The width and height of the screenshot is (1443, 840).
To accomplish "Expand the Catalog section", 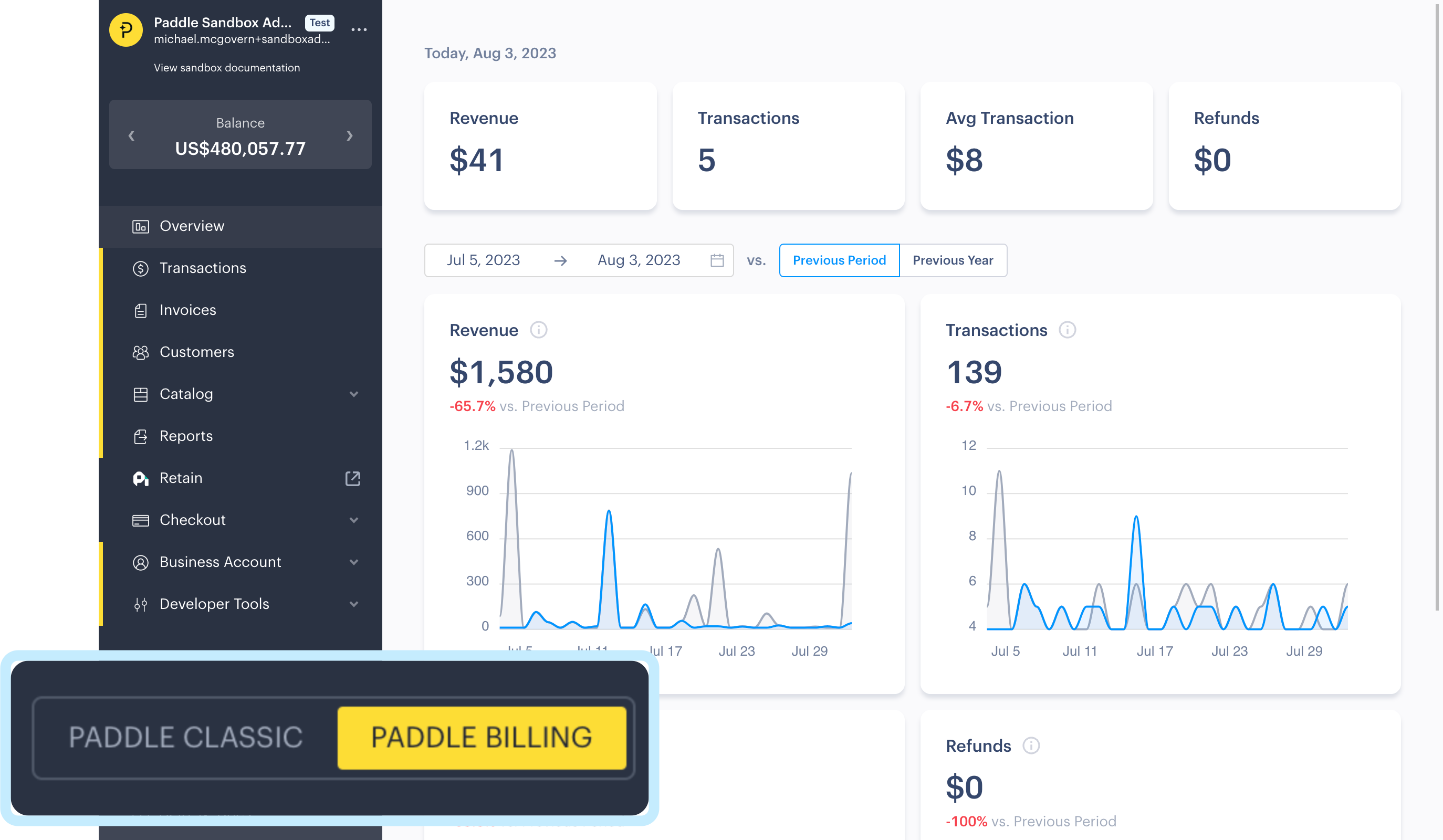I will coord(354,394).
